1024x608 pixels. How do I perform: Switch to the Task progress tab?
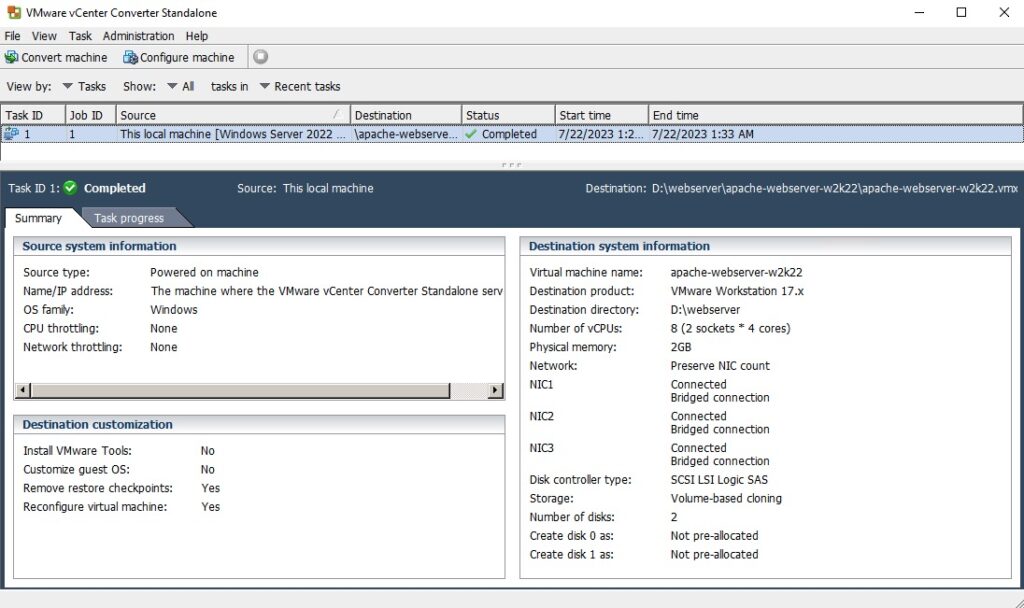coord(129,218)
